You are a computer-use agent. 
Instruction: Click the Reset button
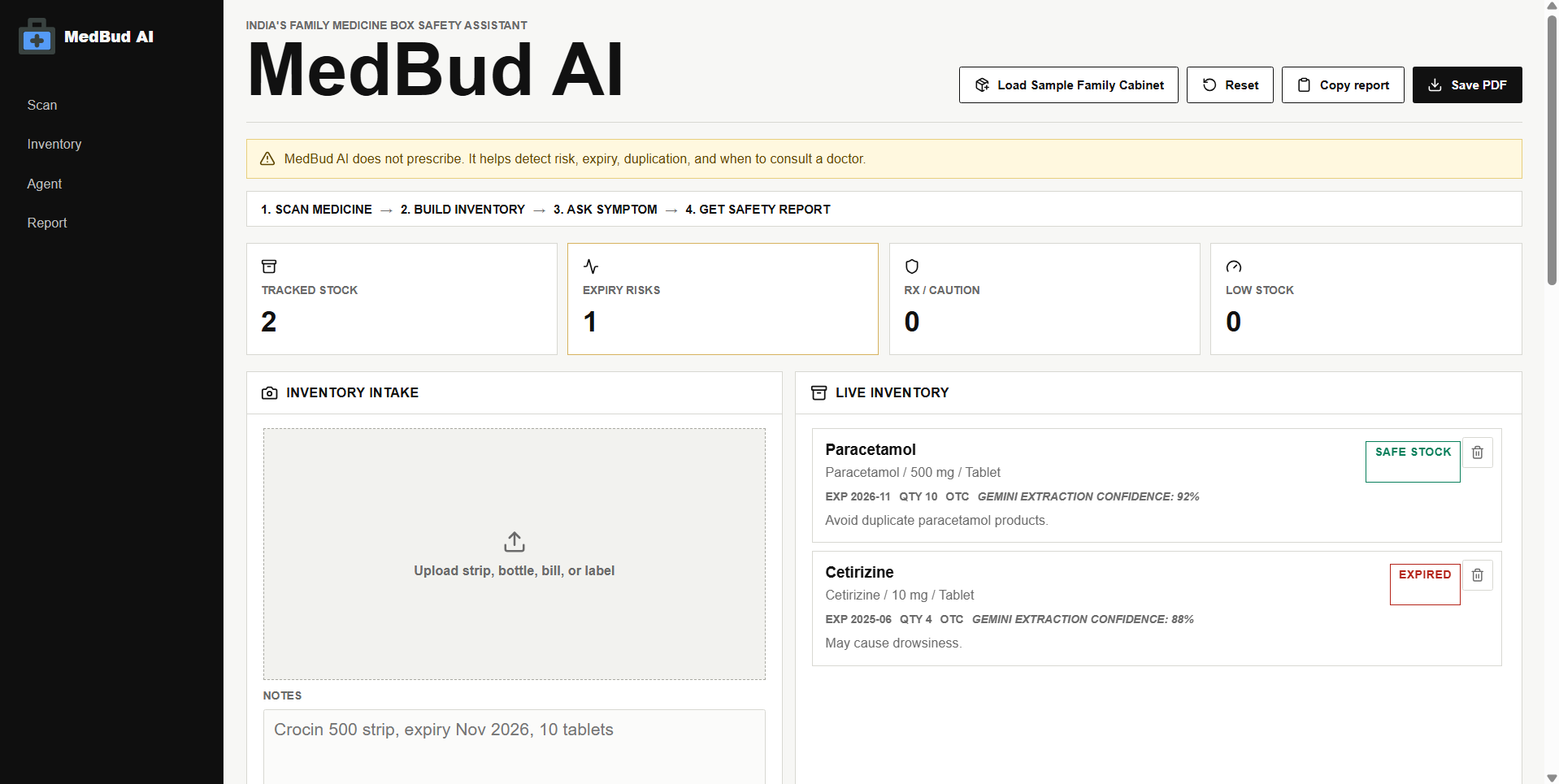click(1230, 84)
